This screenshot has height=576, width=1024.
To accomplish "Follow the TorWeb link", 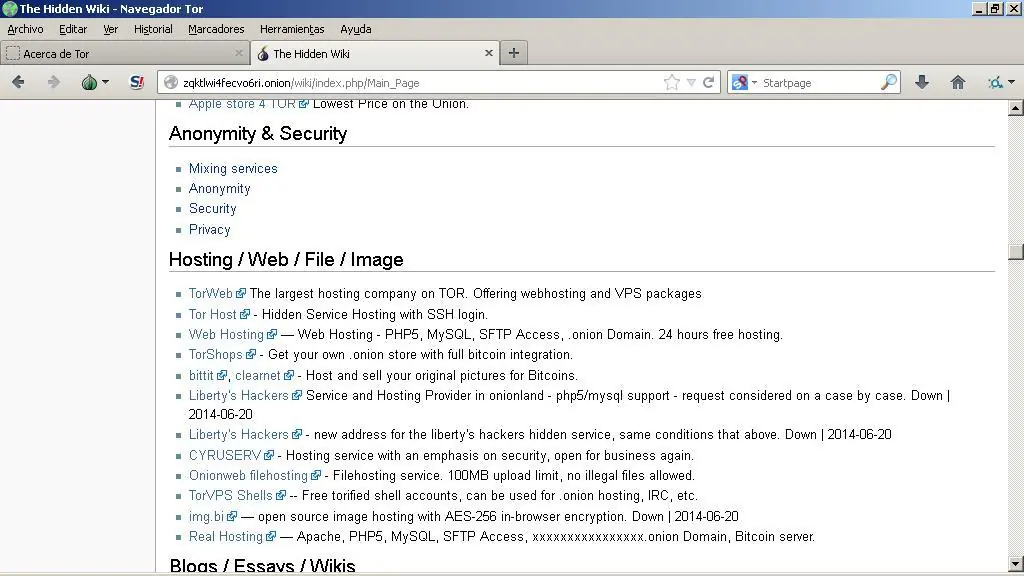I will click(x=210, y=293).
